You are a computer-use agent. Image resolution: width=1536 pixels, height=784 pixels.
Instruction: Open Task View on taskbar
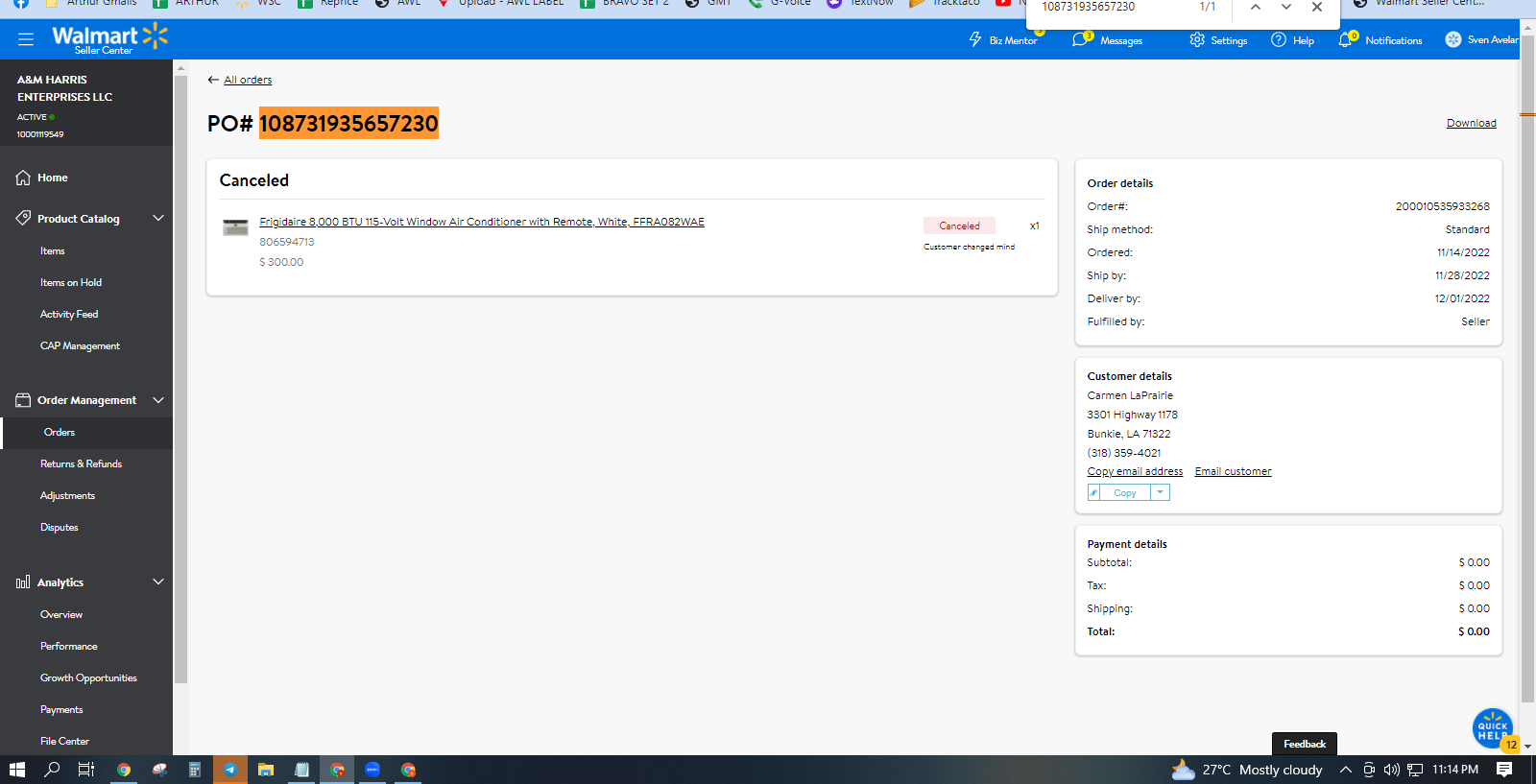pyautogui.click(x=86, y=770)
